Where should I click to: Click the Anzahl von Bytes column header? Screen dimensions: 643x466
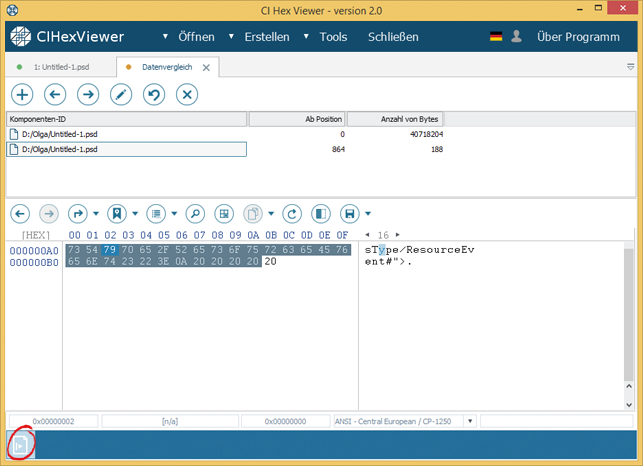coord(395,119)
